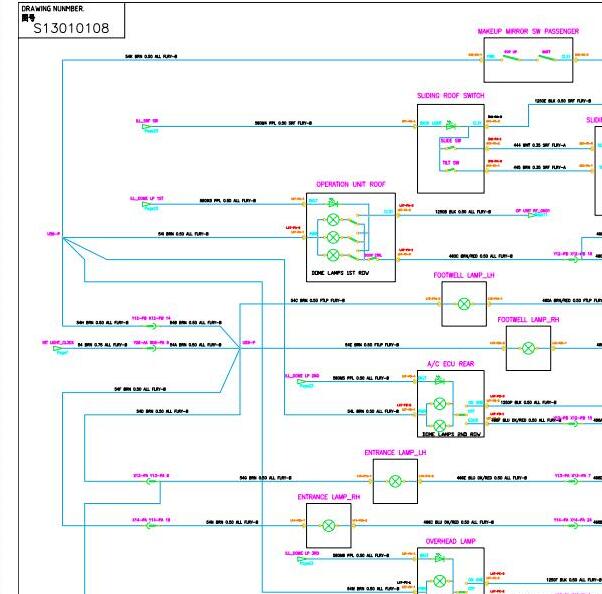Click wire label 445 BRN 0.35 SRF FLRY-A

[539, 167]
